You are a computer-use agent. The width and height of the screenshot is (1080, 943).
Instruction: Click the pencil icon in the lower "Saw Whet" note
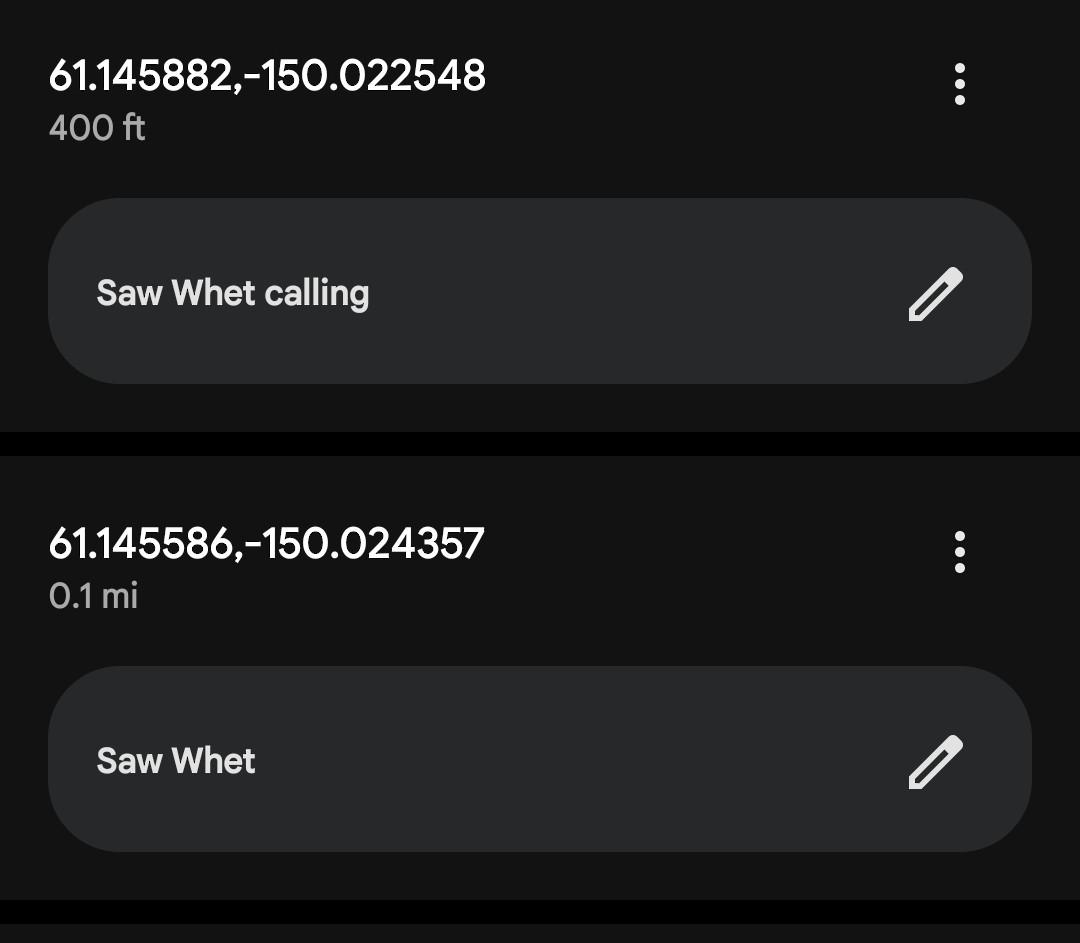click(935, 762)
